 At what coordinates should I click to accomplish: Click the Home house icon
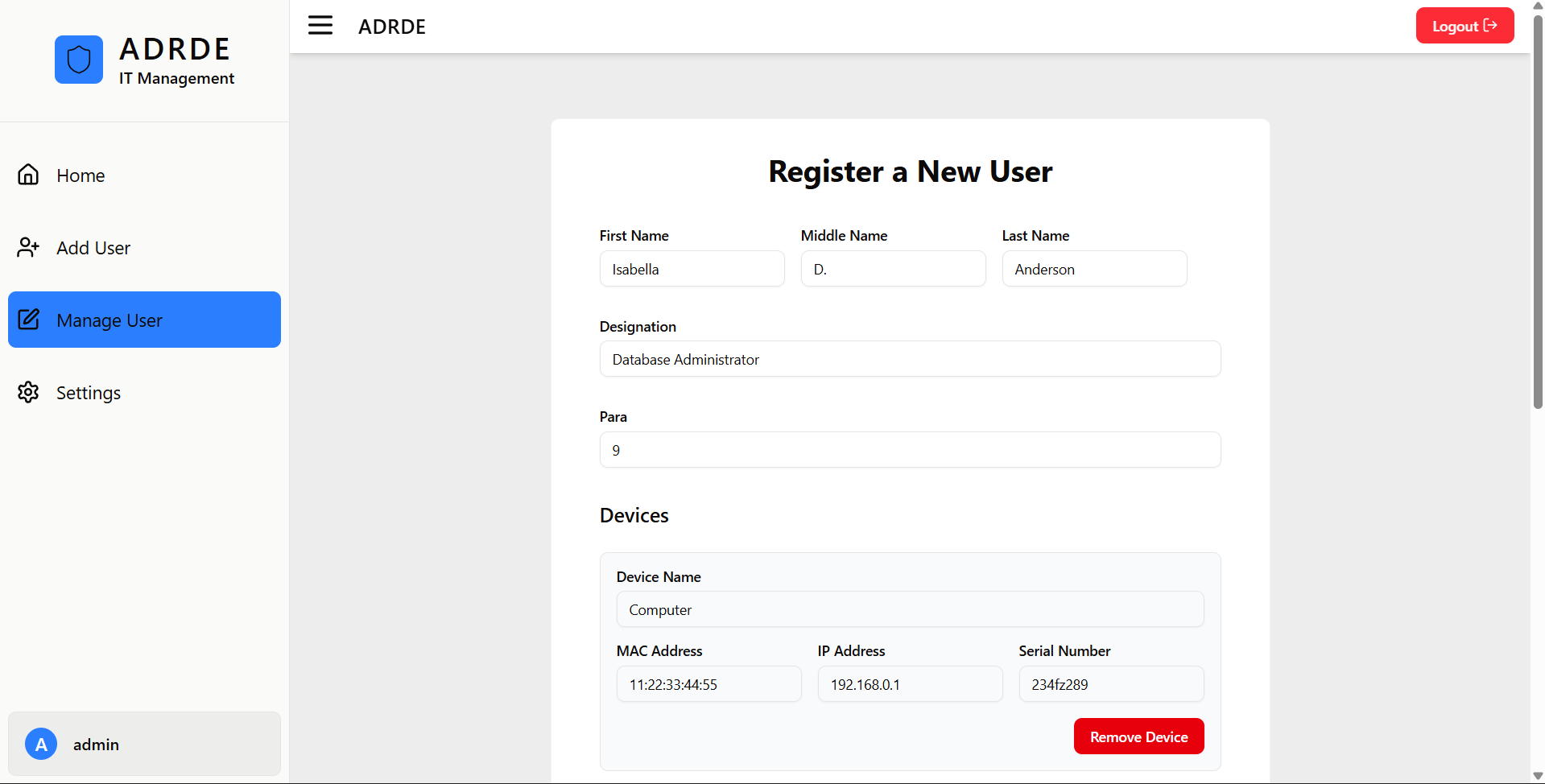pos(28,175)
